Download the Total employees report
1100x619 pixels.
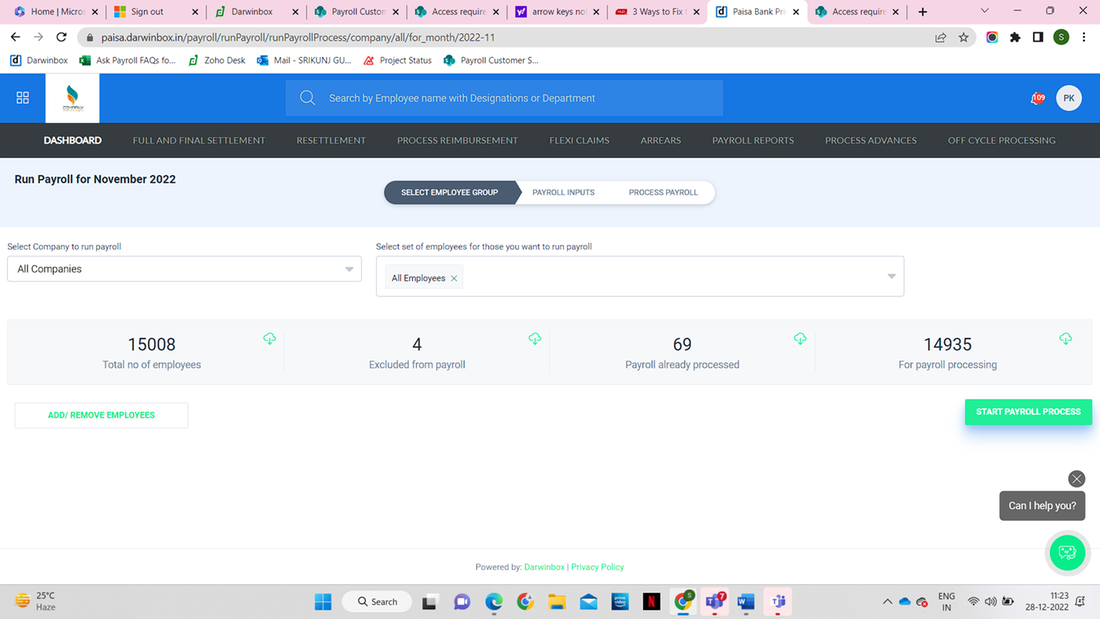(269, 339)
